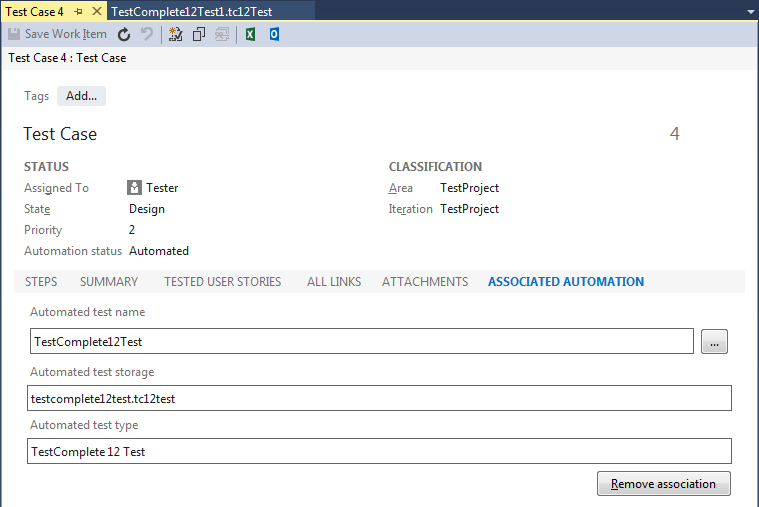The width and height of the screenshot is (759, 507).
Task: Open the STEPS tab
Action: [41, 282]
